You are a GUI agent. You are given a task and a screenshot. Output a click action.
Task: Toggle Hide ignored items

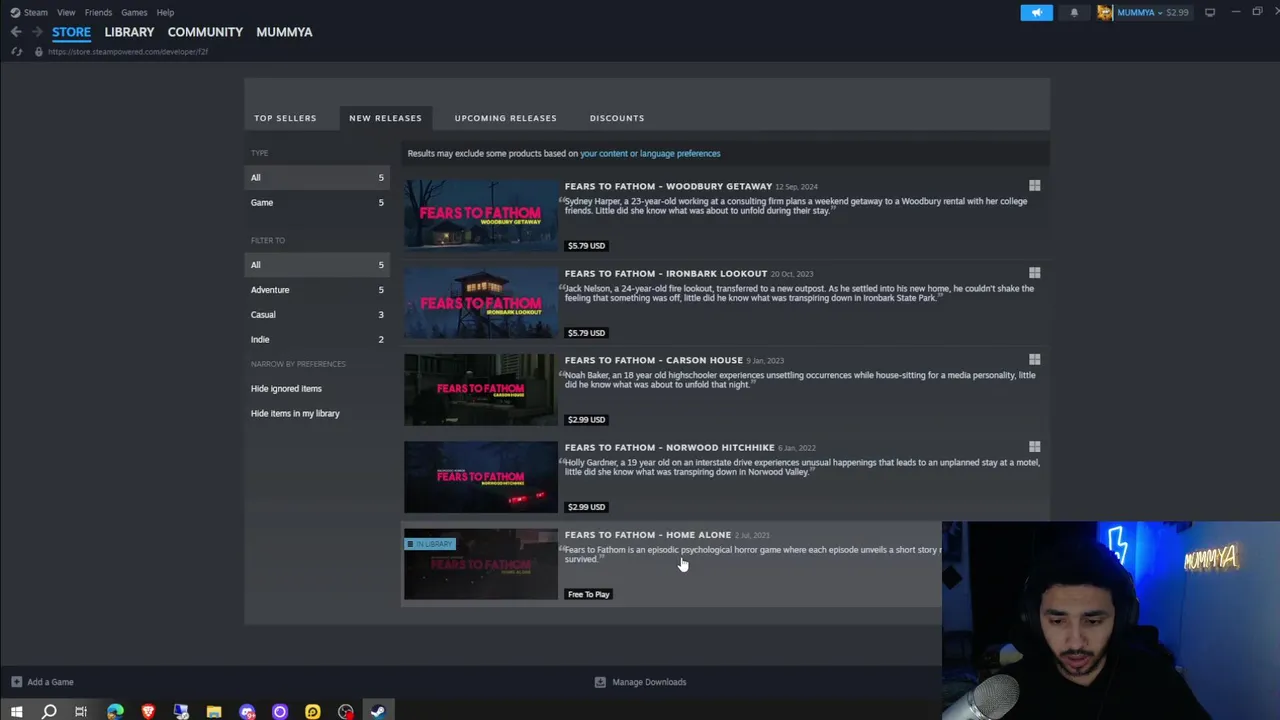click(286, 388)
